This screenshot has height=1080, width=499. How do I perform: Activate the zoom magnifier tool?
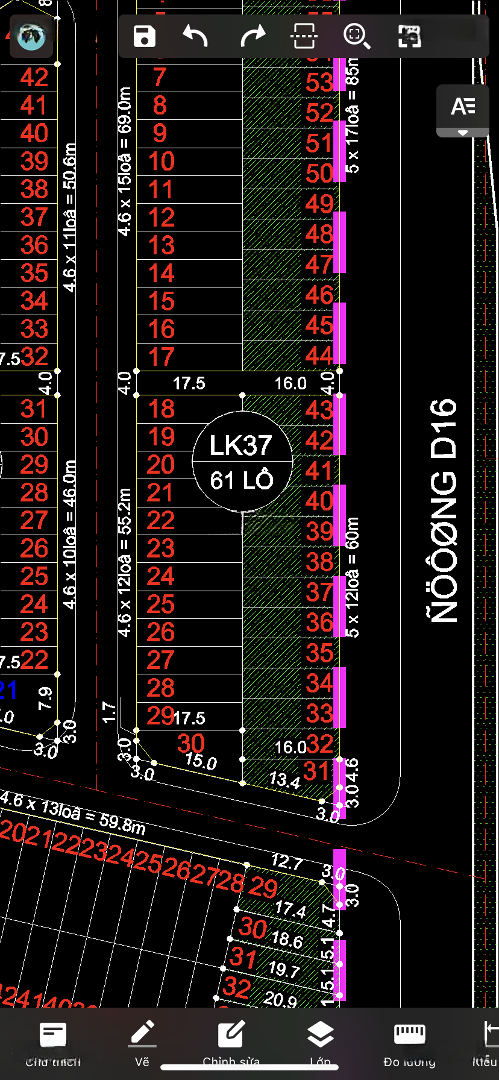pos(357,36)
